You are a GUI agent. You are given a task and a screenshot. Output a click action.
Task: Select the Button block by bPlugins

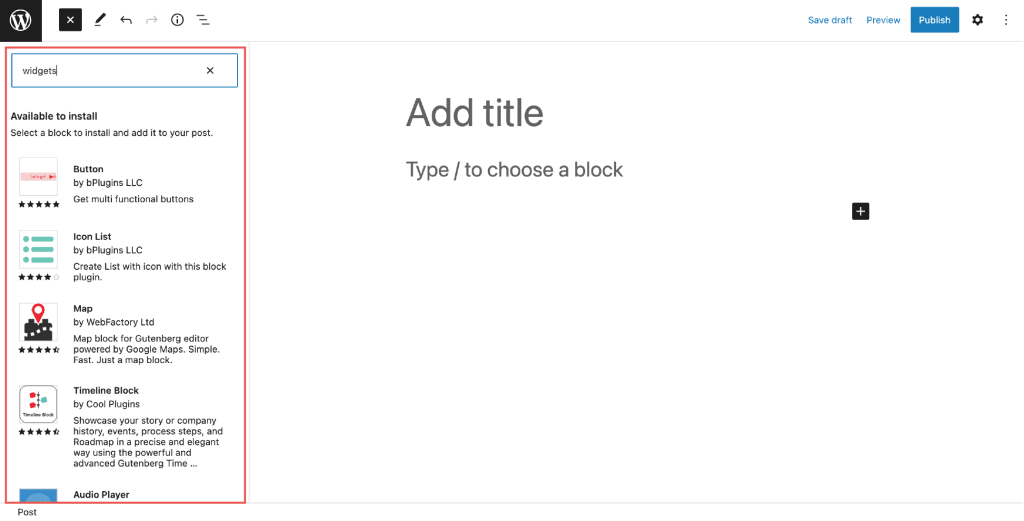(124, 183)
